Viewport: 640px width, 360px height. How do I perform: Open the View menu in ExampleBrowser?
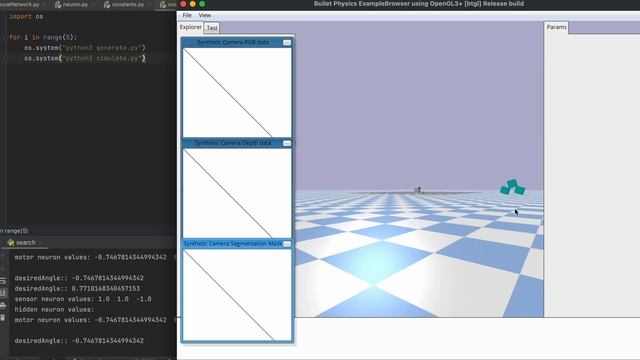point(204,16)
